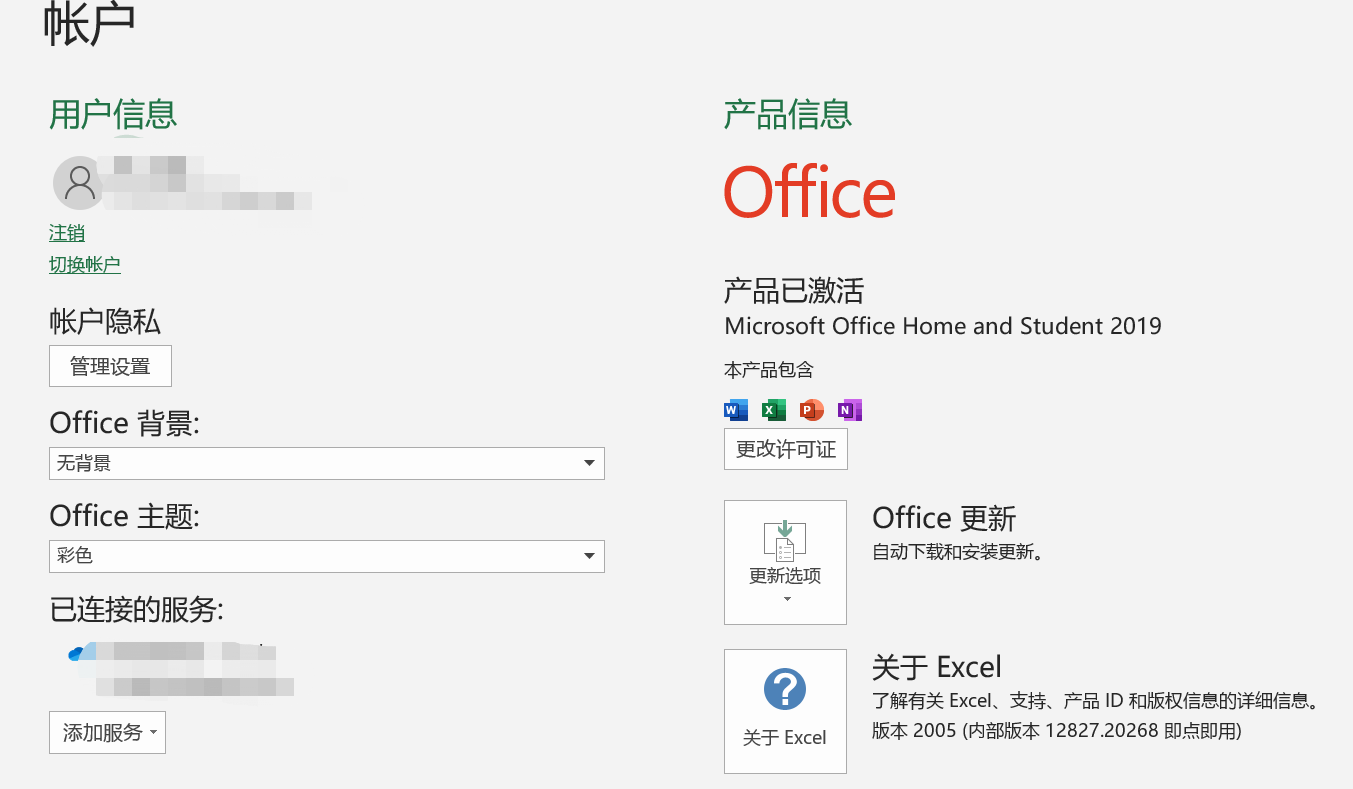
Task: Click the Word product icon
Action: click(x=736, y=410)
